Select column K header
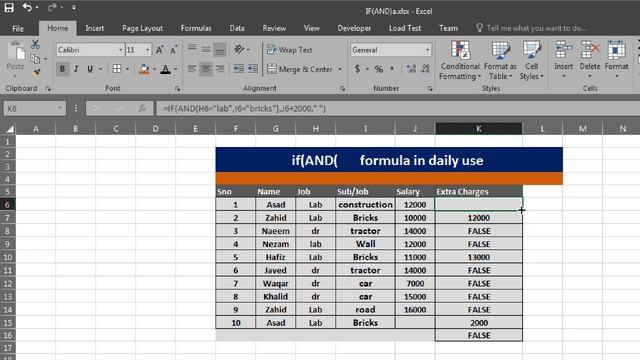 478,129
